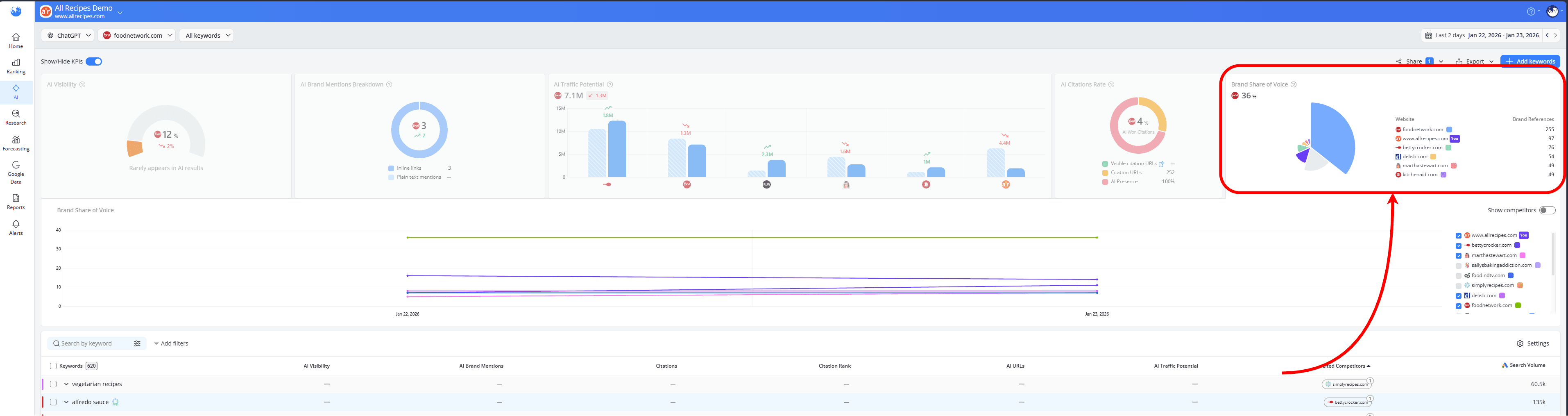Open the Share options arrow
The width and height of the screenshot is (1568, 416).
coord(1441,61)
